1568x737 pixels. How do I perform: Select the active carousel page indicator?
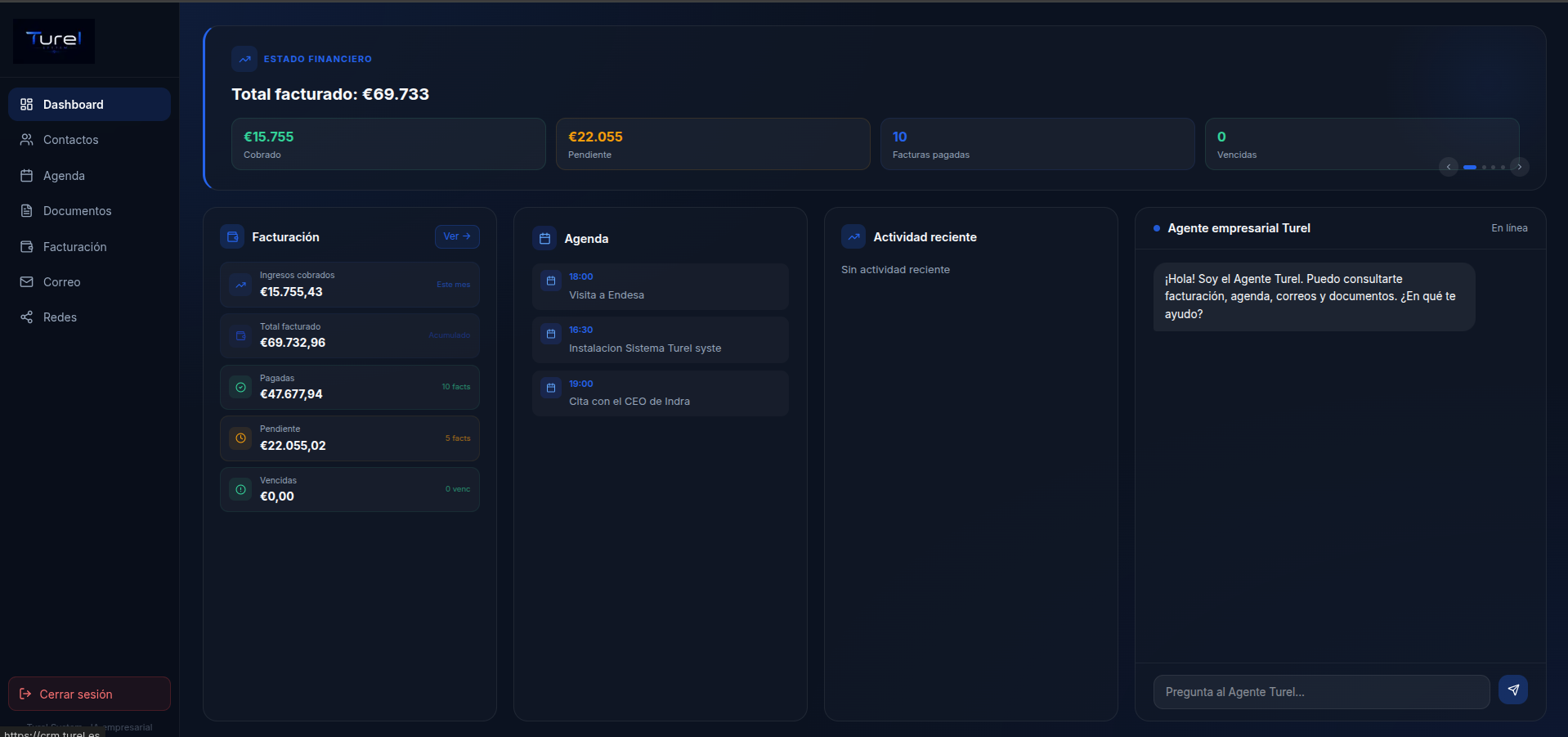tap(1470, 167)
